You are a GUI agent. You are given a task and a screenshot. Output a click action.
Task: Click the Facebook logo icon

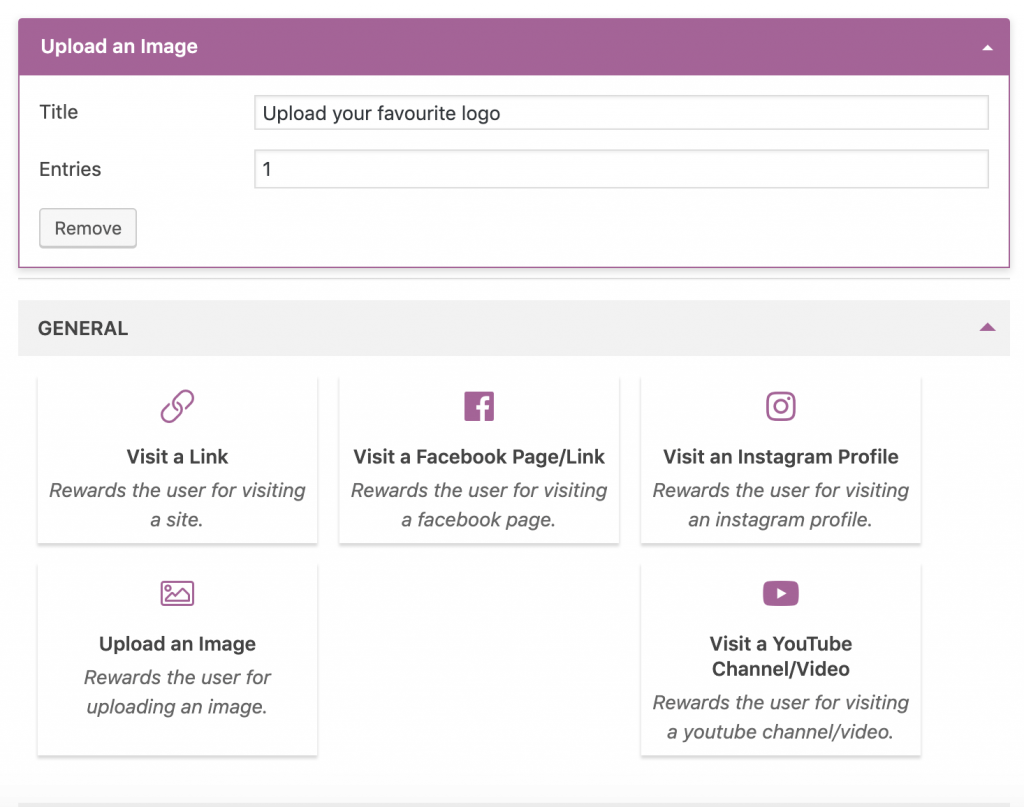click(x=479, y=406)
